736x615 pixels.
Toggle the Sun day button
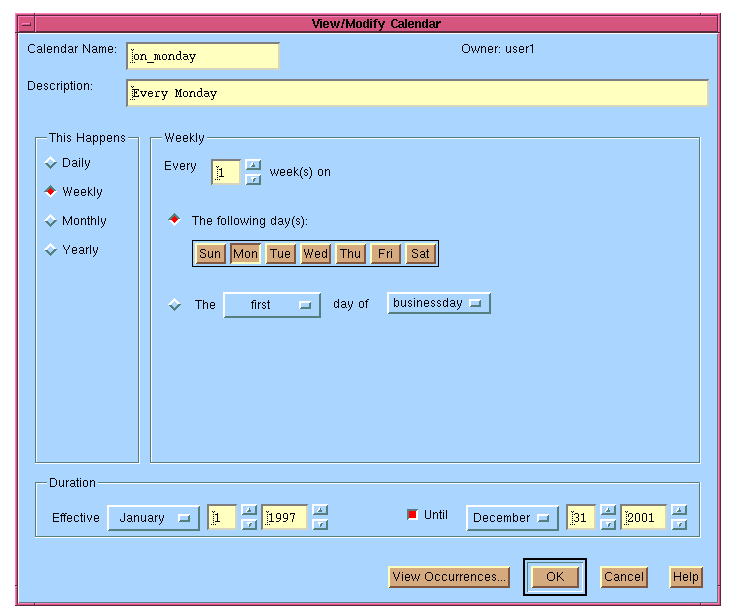click(x=210, y=254)
